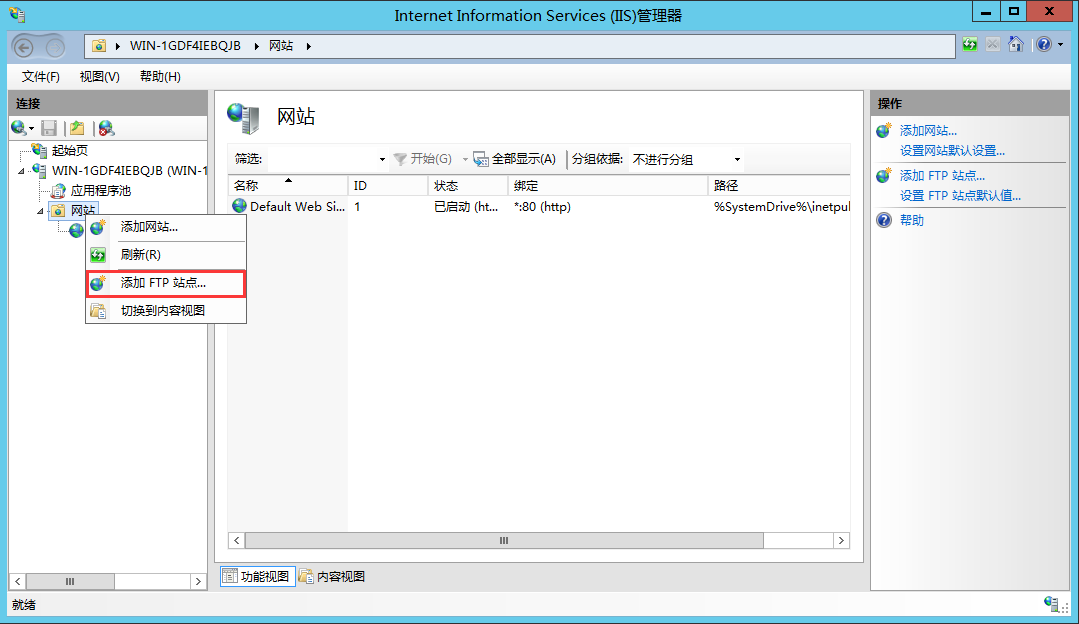Click breadcrumb arrow after 网站
1079x624 pixels.
click(x=308, y=46)
